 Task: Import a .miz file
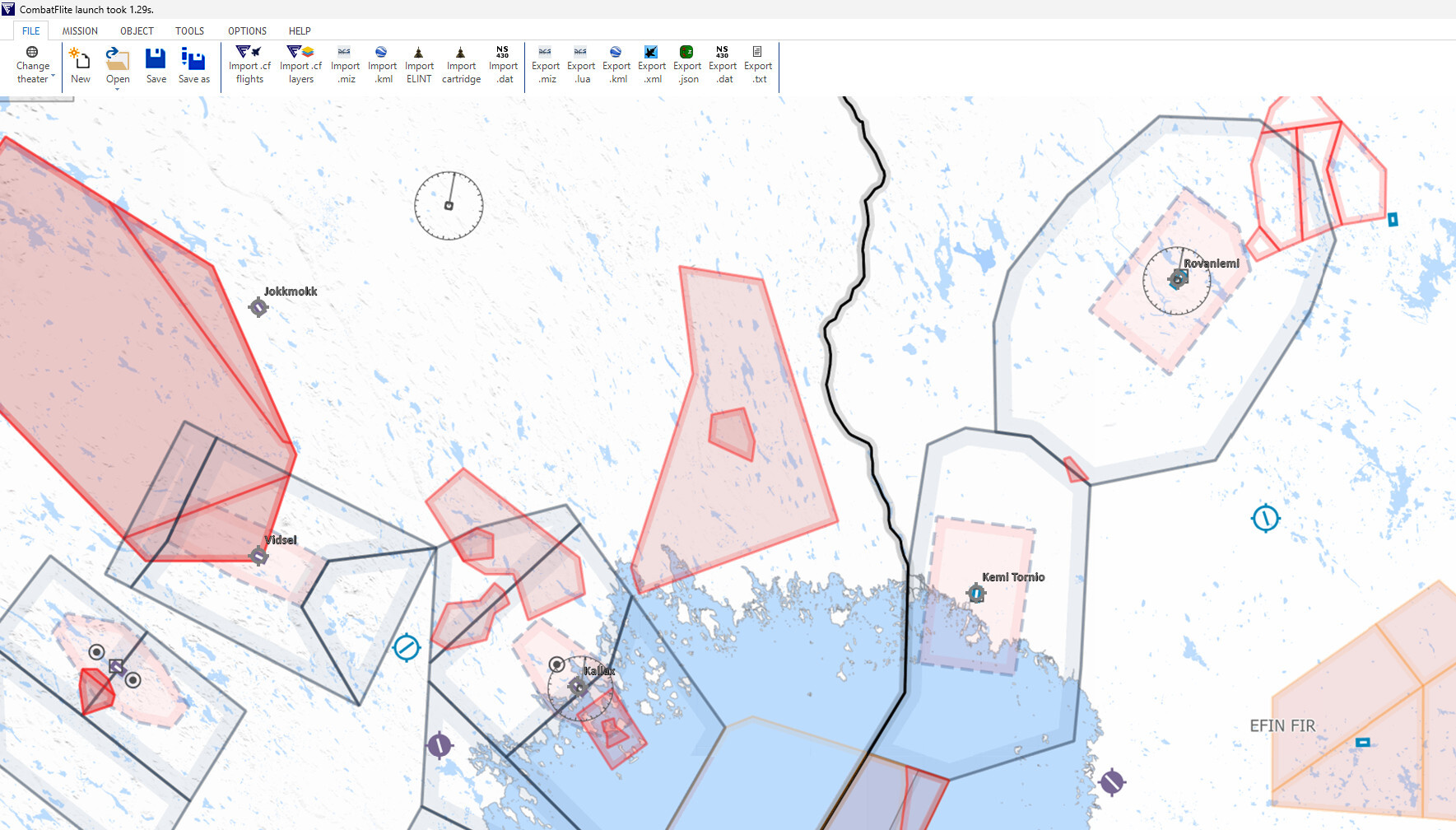pos(345,65)
